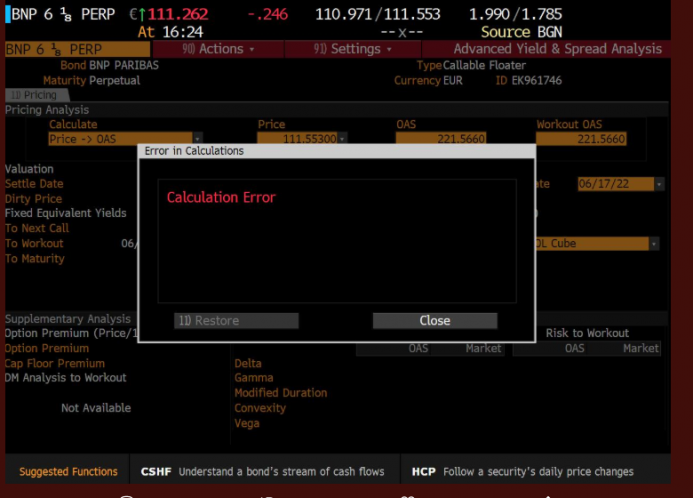Viewport: 693px width, 498px height.
Task: Click the Source BGN text
Action: 522,32
